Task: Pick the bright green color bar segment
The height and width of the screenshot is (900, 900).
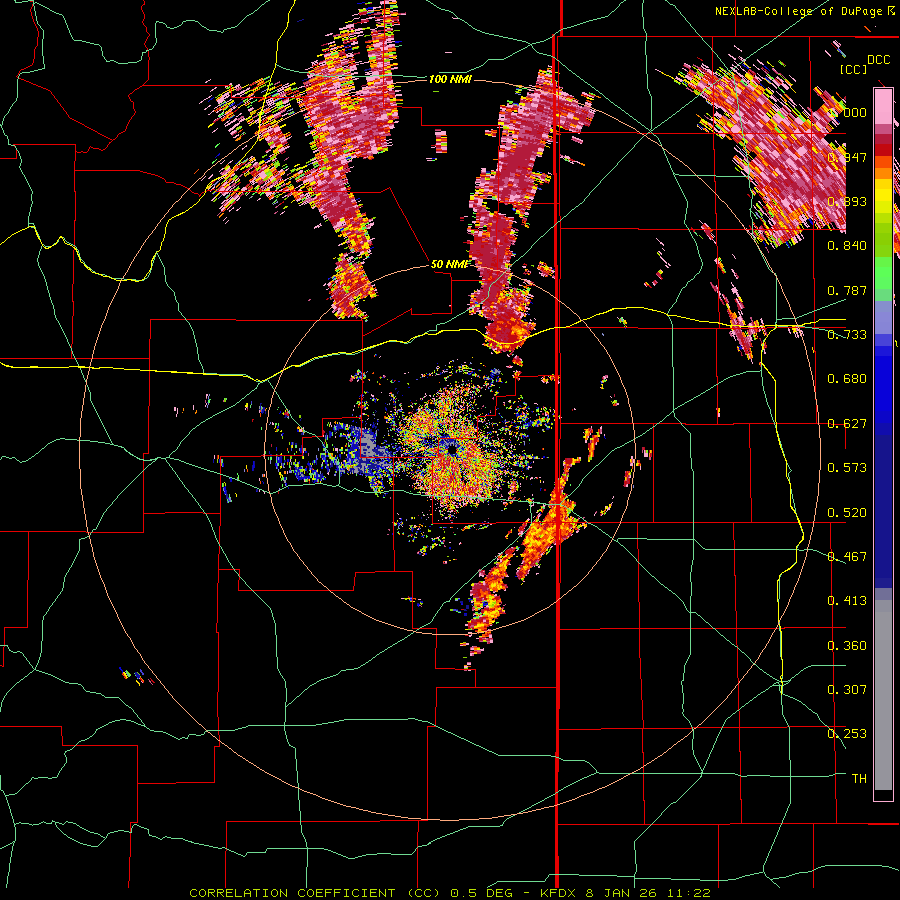Action: pos(883,273)
